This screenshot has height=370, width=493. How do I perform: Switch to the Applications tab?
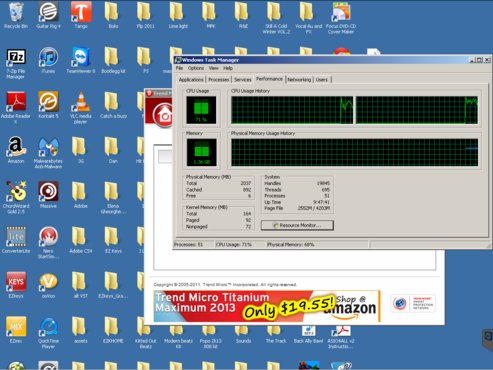point(191,80)
